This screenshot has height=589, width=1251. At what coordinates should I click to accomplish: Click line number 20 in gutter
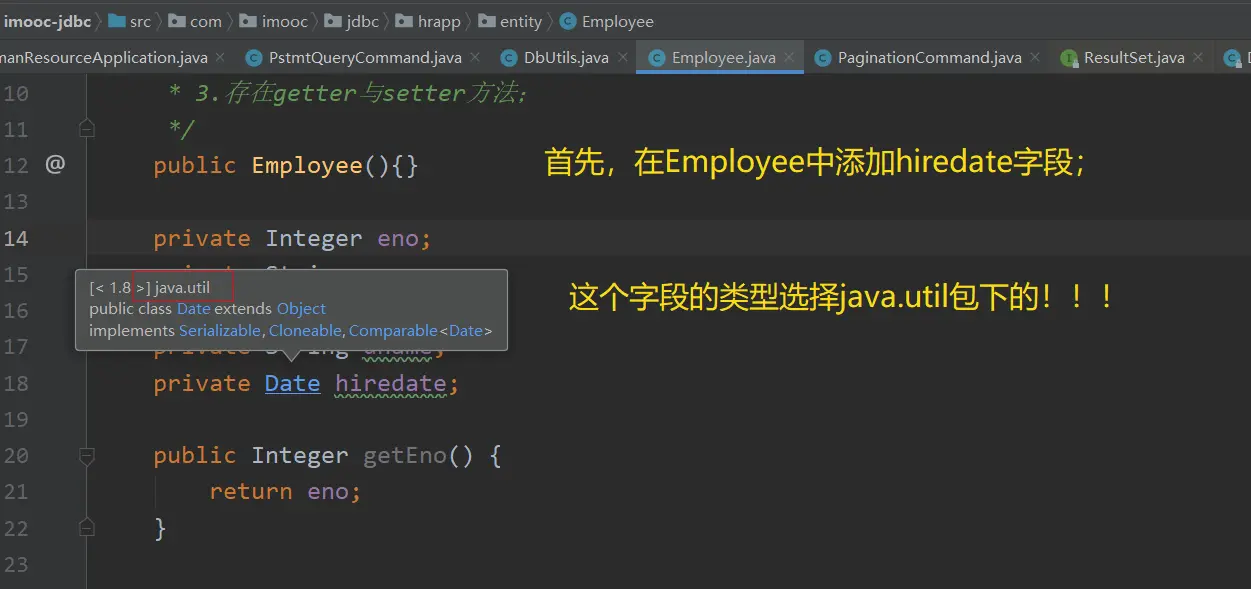click(x=16, y=456)
